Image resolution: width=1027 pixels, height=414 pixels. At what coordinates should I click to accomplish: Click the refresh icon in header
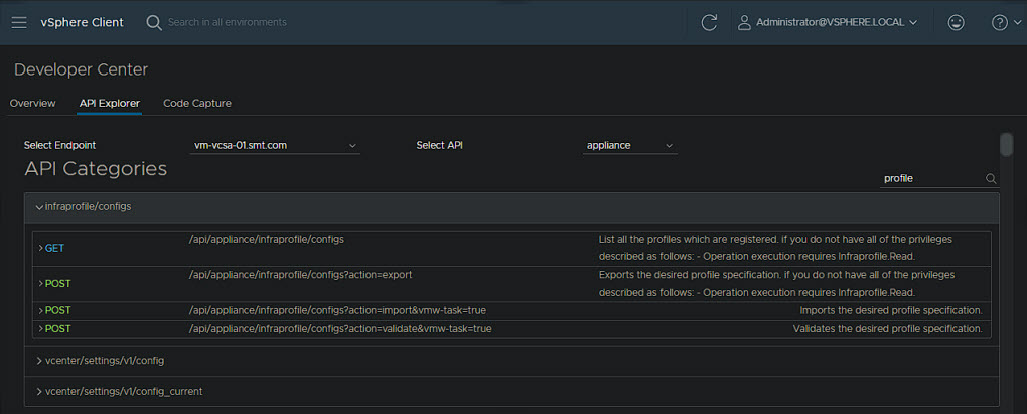click(x=709, y=22)
